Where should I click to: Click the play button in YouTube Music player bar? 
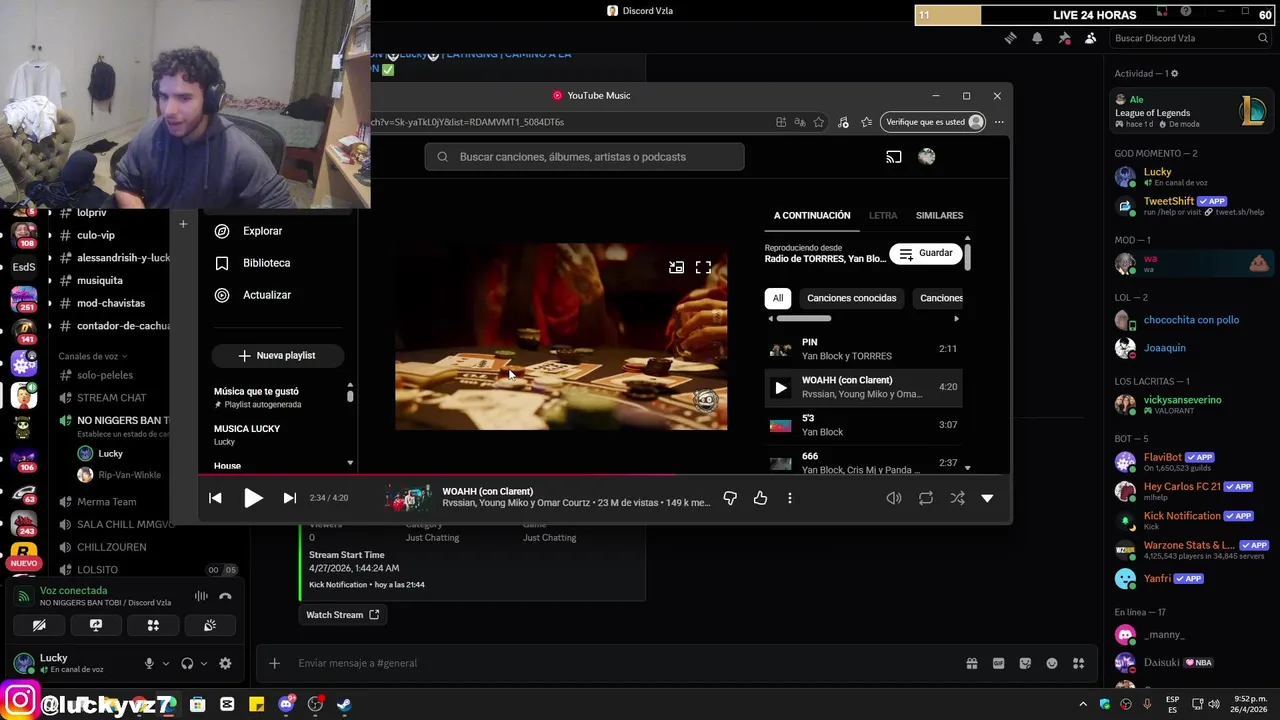[x=253, y=498]
